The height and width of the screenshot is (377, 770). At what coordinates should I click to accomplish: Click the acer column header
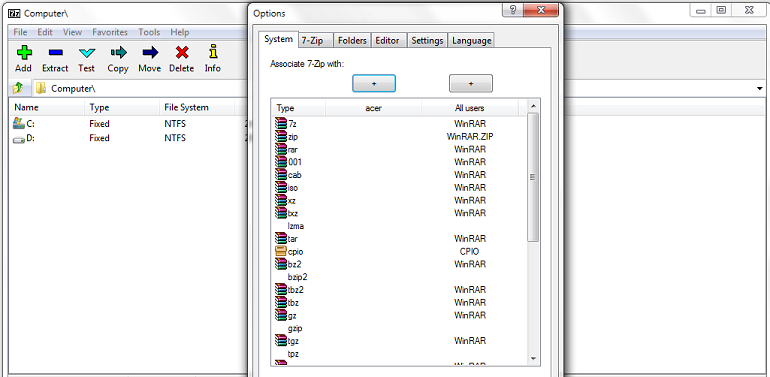pos(374,108)
